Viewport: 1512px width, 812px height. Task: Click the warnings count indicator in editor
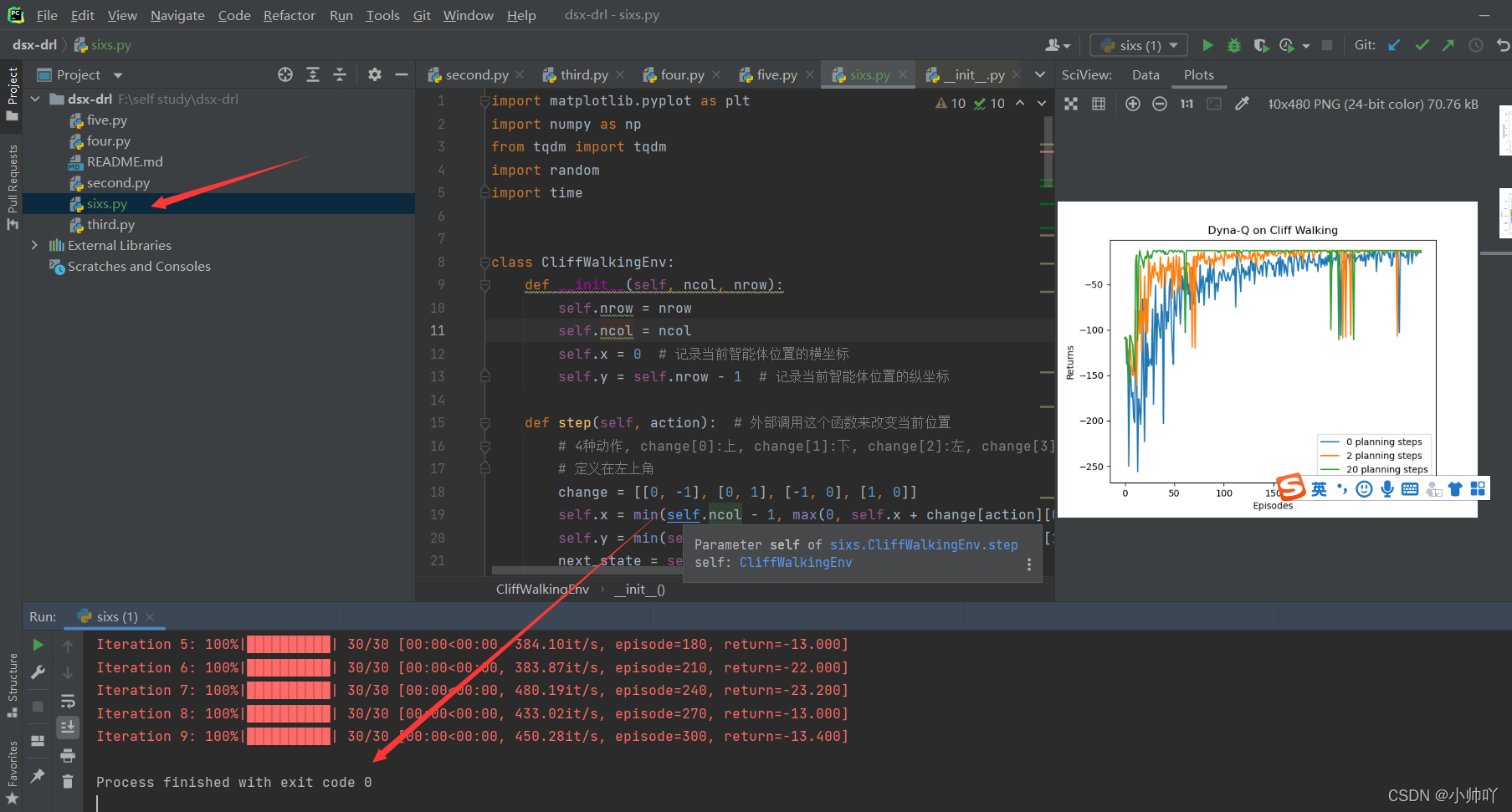point(951,103)
